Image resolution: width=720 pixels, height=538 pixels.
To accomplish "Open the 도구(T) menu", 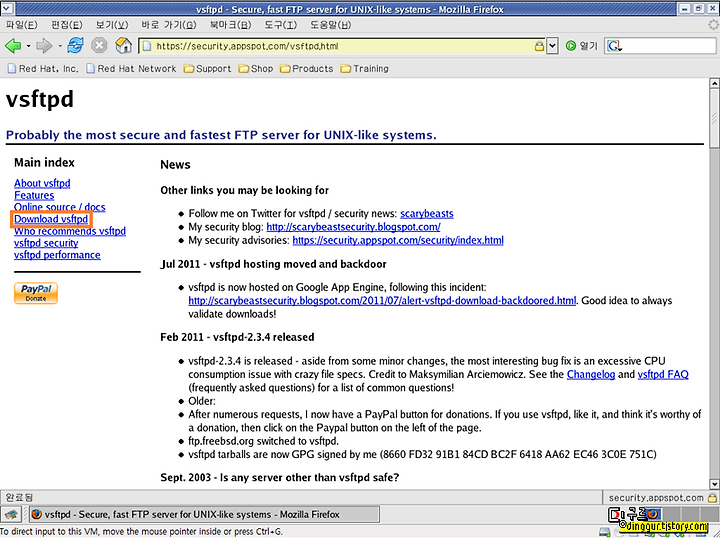I will (281, 25).
